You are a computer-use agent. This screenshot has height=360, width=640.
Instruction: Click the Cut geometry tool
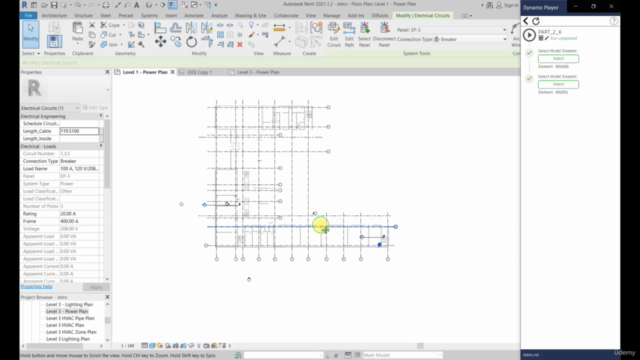coord(109,35)
